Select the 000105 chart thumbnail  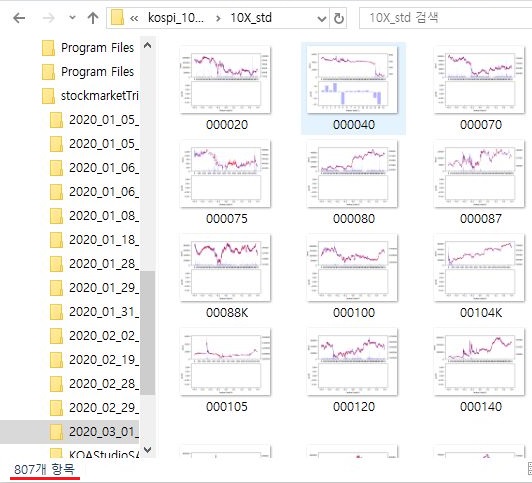click(225, 362)
